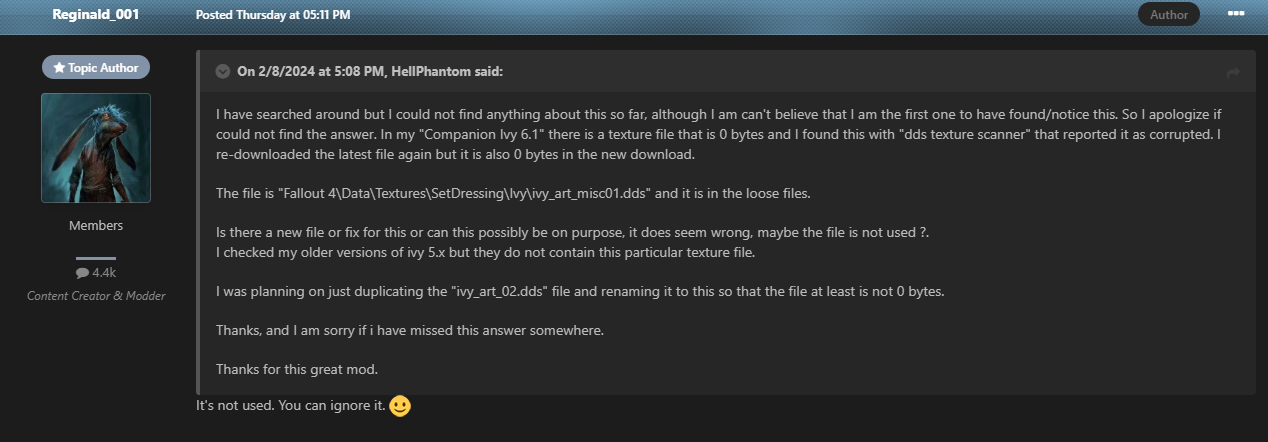This screenshot has width=1268, height=442.
Task: Click the quote header 'HellPhantom said:' text
Action: (x=370, y=71)
